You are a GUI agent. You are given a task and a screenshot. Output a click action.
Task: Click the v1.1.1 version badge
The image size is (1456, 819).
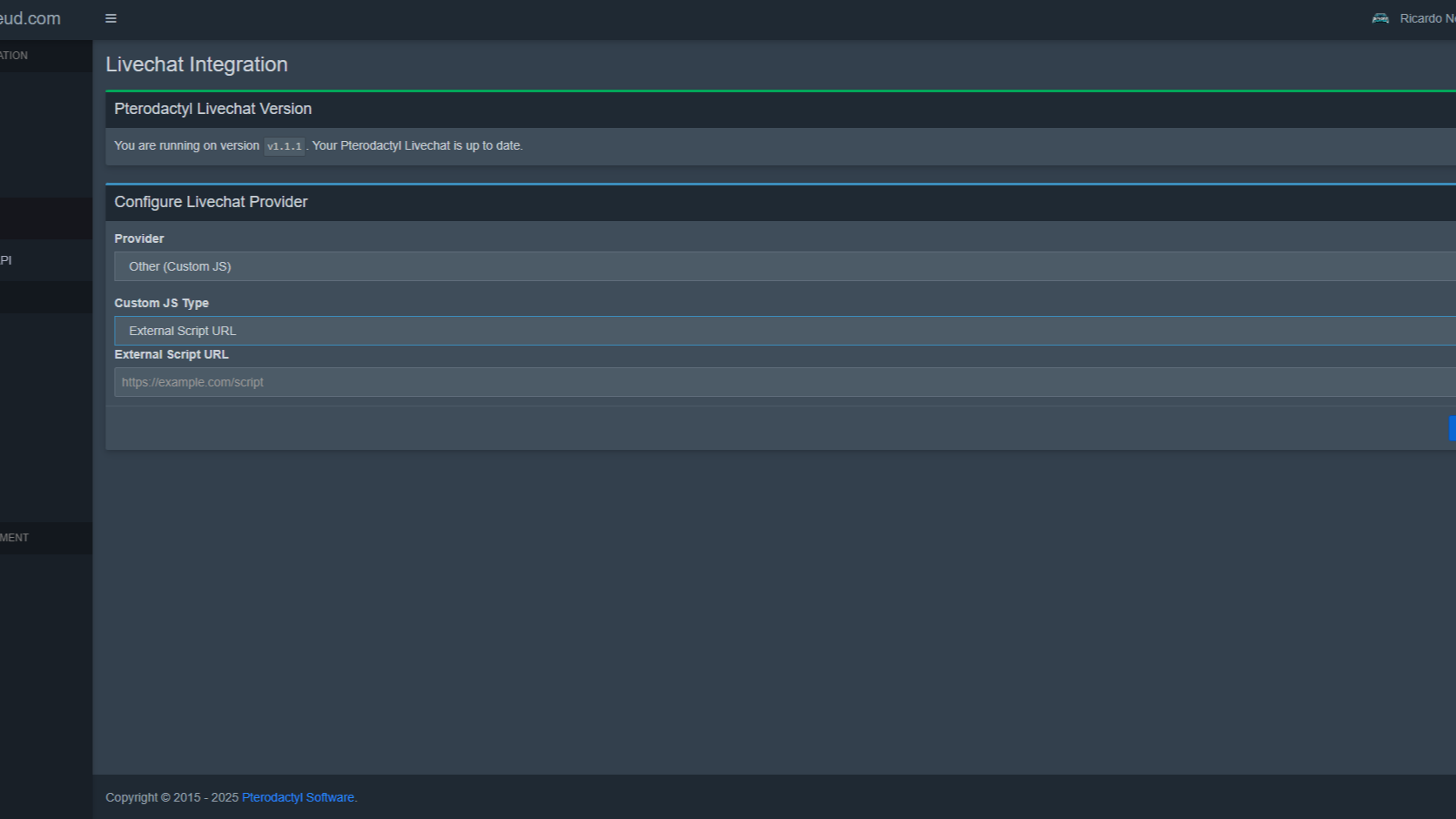284,146
